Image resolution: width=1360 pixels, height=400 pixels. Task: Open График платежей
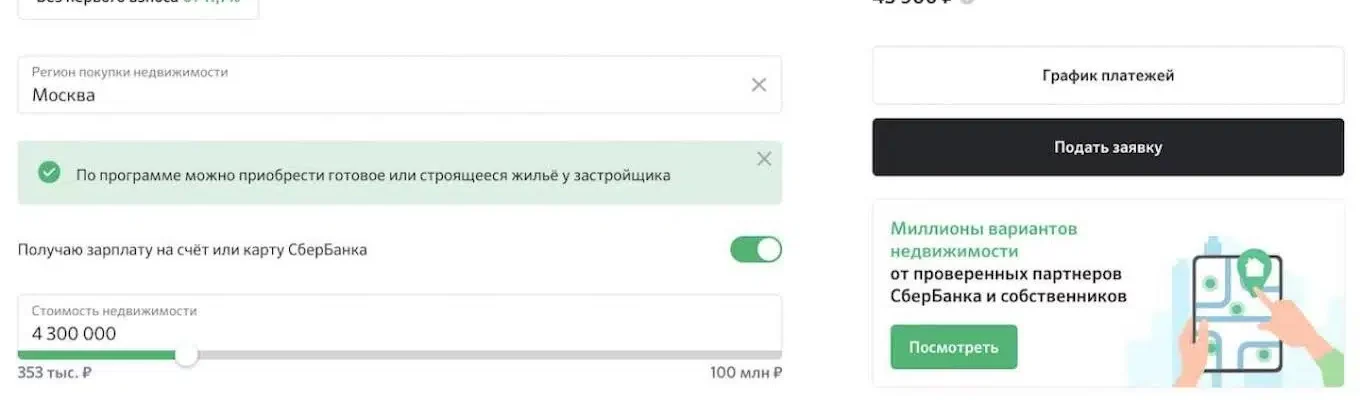1108,75
